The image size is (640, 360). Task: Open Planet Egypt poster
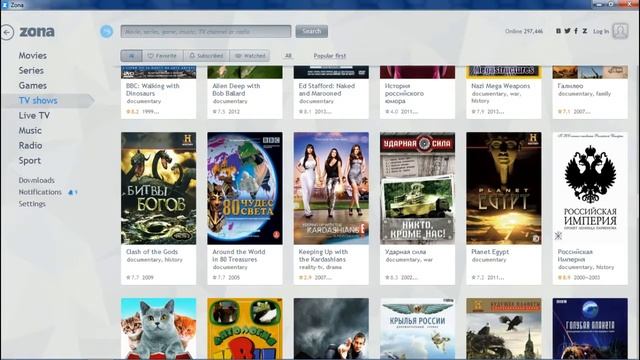click(504, 188)
